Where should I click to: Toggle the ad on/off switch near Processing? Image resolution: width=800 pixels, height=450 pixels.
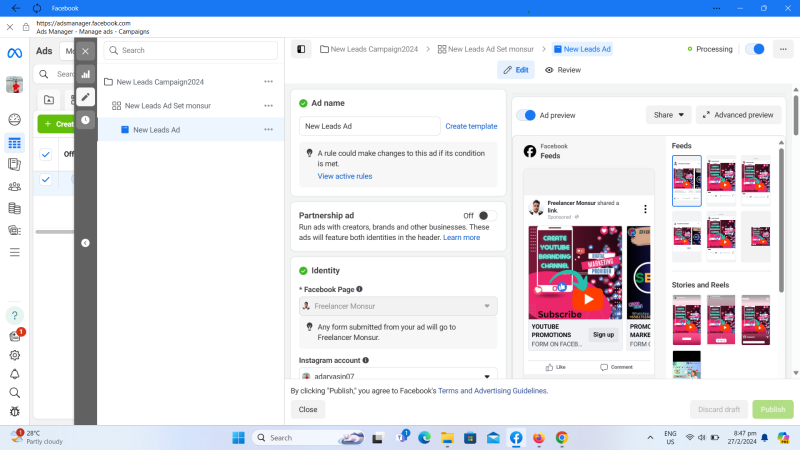pyautogui.click(x=755, y=49)
